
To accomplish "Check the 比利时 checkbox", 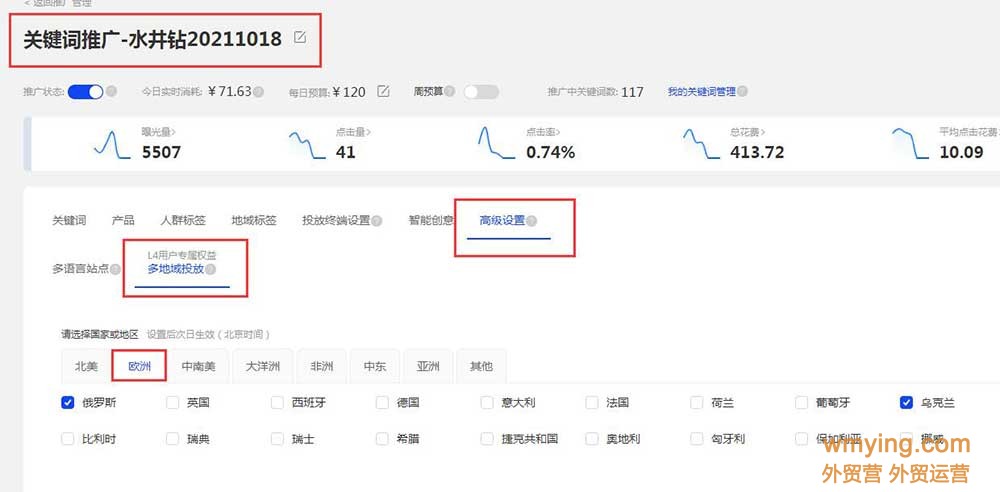I will coord(68,439).
